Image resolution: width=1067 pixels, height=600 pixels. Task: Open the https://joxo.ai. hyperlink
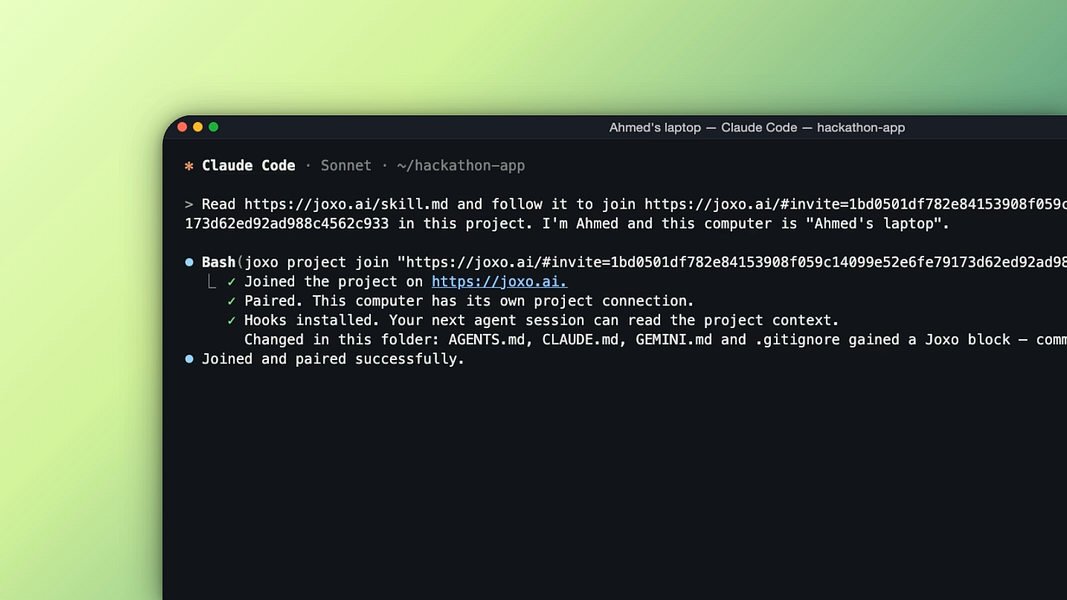pyautogui.click(x=499, y=282)
